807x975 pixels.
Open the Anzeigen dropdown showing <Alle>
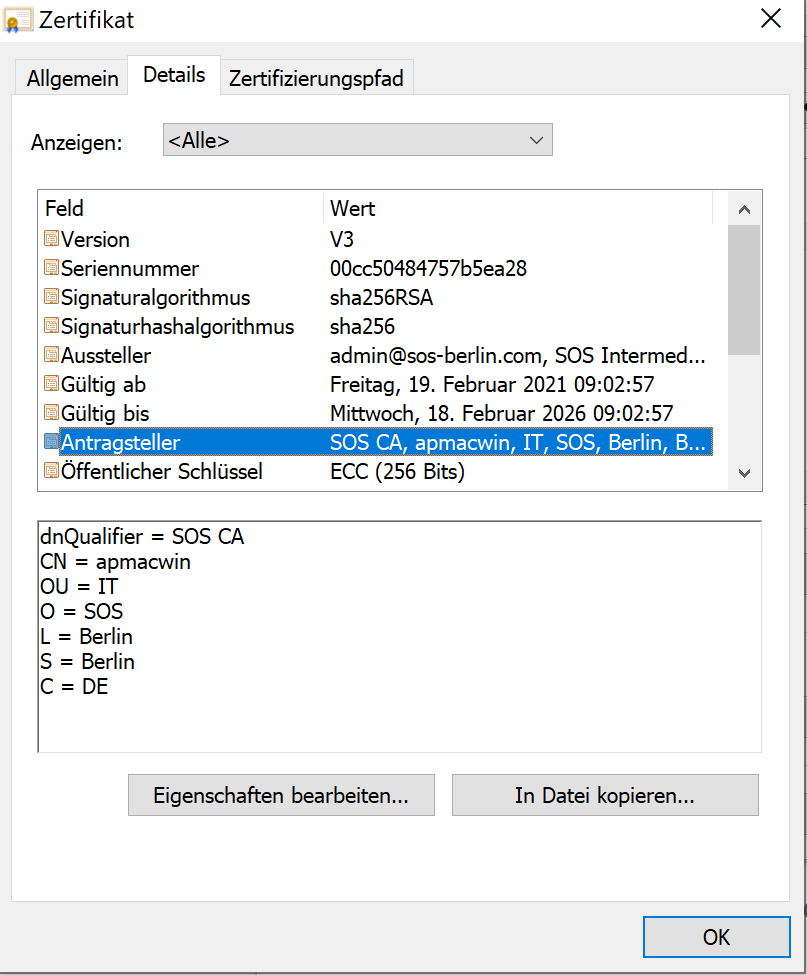tap(357, 140)
